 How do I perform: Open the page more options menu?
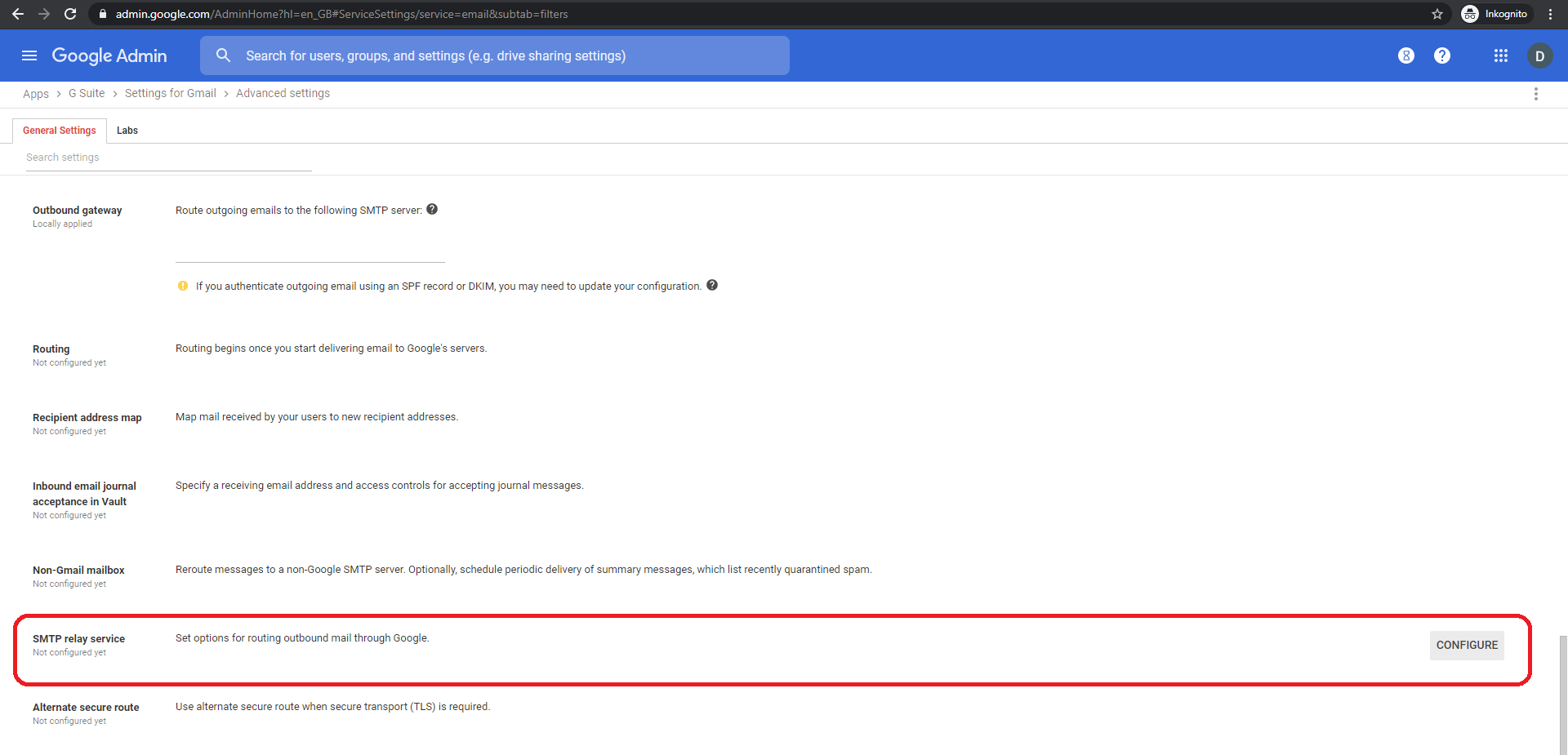point(1535,94)
